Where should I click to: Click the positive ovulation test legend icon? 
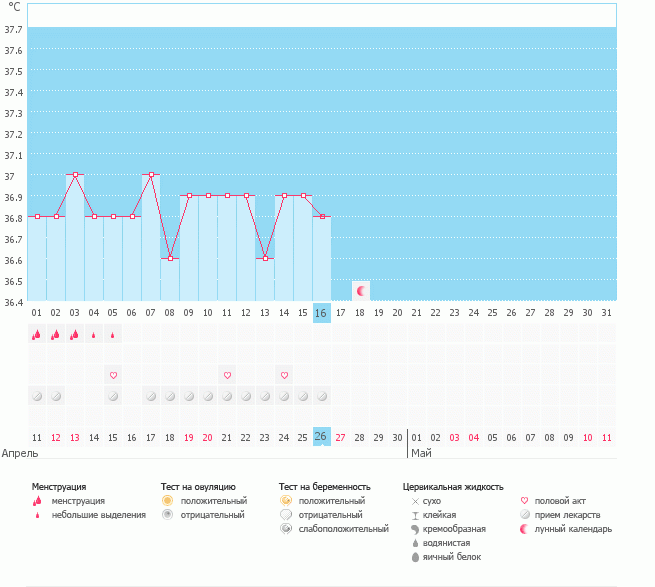[x=168, y=500]
